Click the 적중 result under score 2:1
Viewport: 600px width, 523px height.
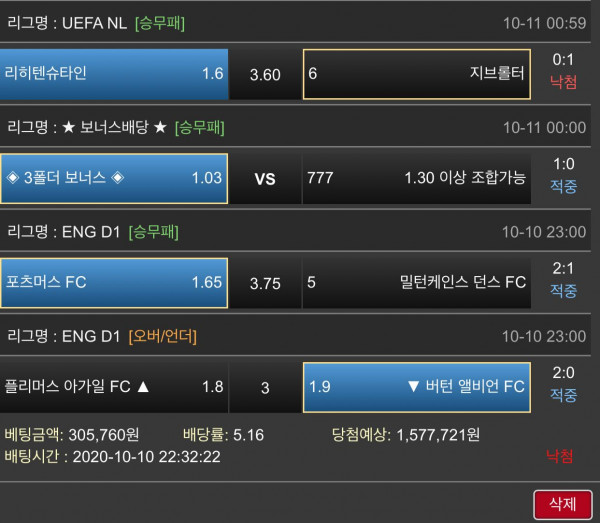click(x=563, y=291)
